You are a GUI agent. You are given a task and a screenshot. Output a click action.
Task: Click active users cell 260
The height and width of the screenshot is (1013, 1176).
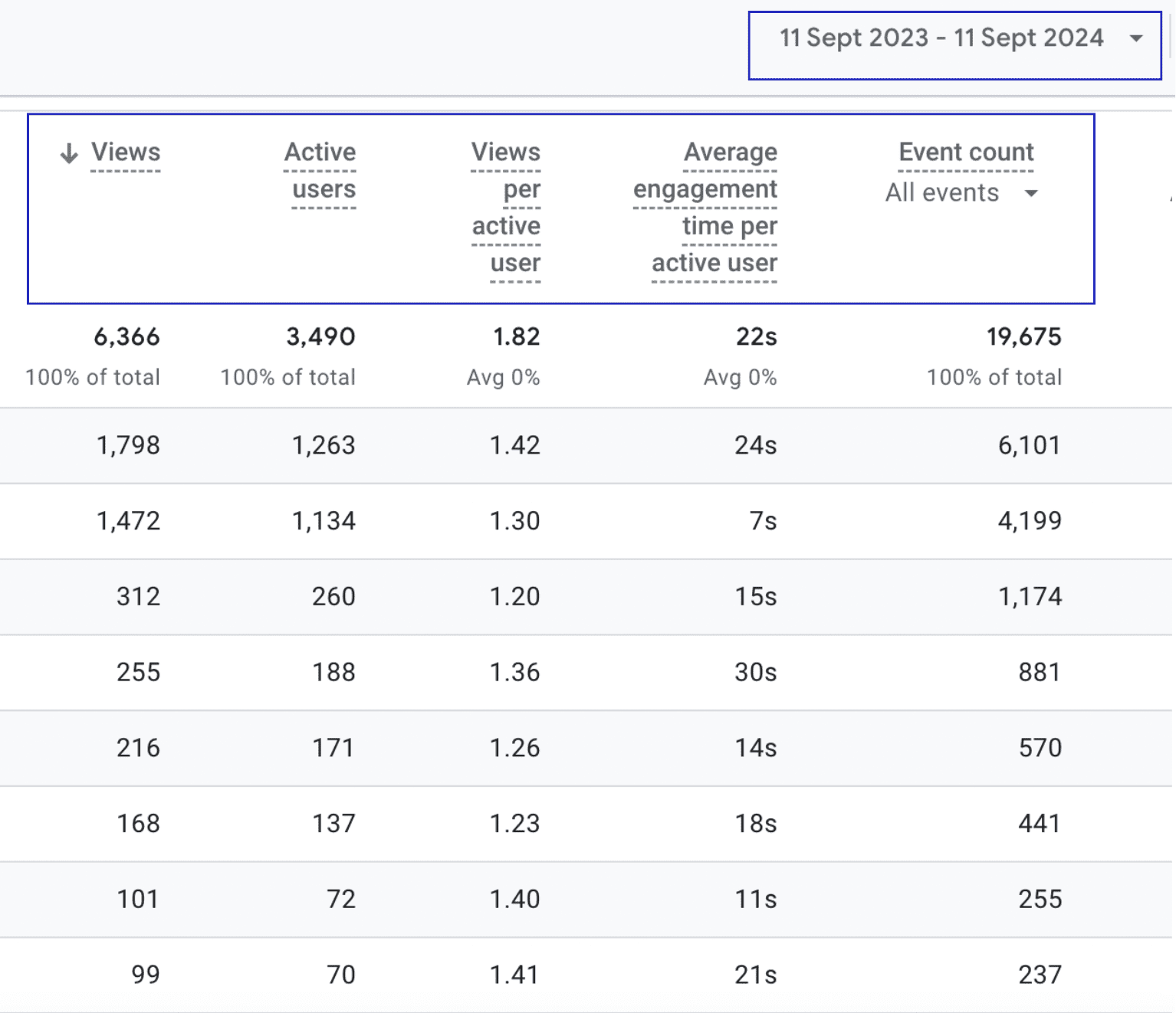click(x=333, y=596)
